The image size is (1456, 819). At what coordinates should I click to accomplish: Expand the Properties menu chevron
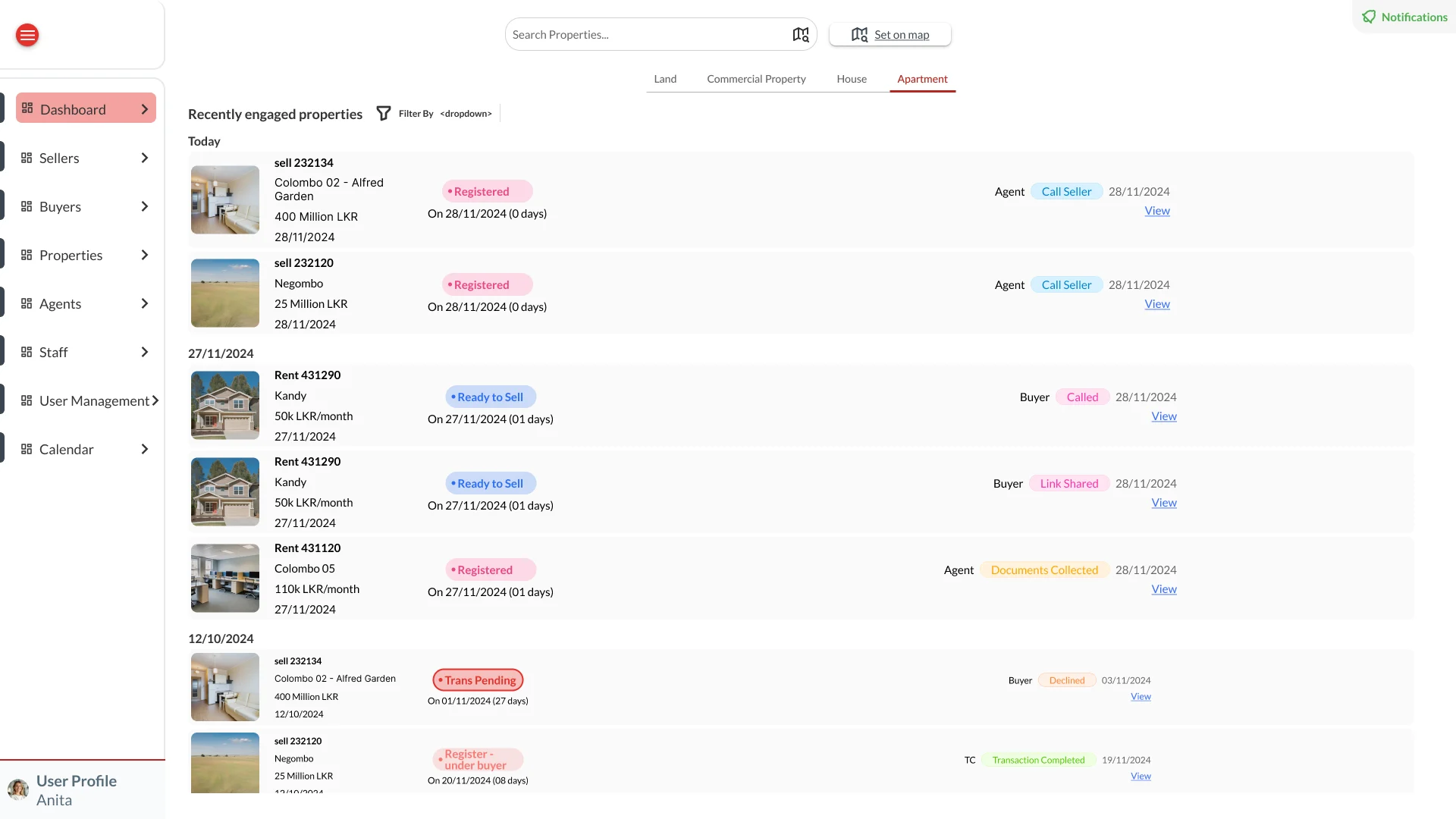tap(145, 255)
